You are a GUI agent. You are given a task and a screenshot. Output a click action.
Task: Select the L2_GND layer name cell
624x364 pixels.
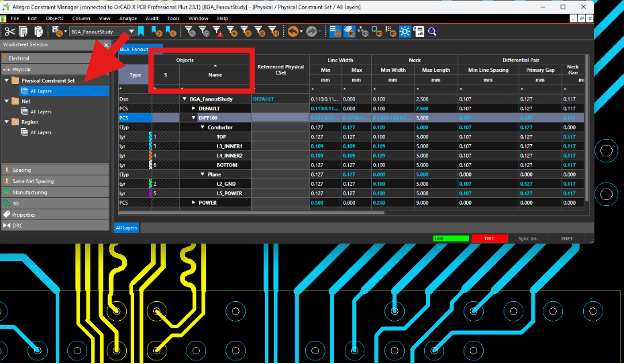[x=226, y=184]
